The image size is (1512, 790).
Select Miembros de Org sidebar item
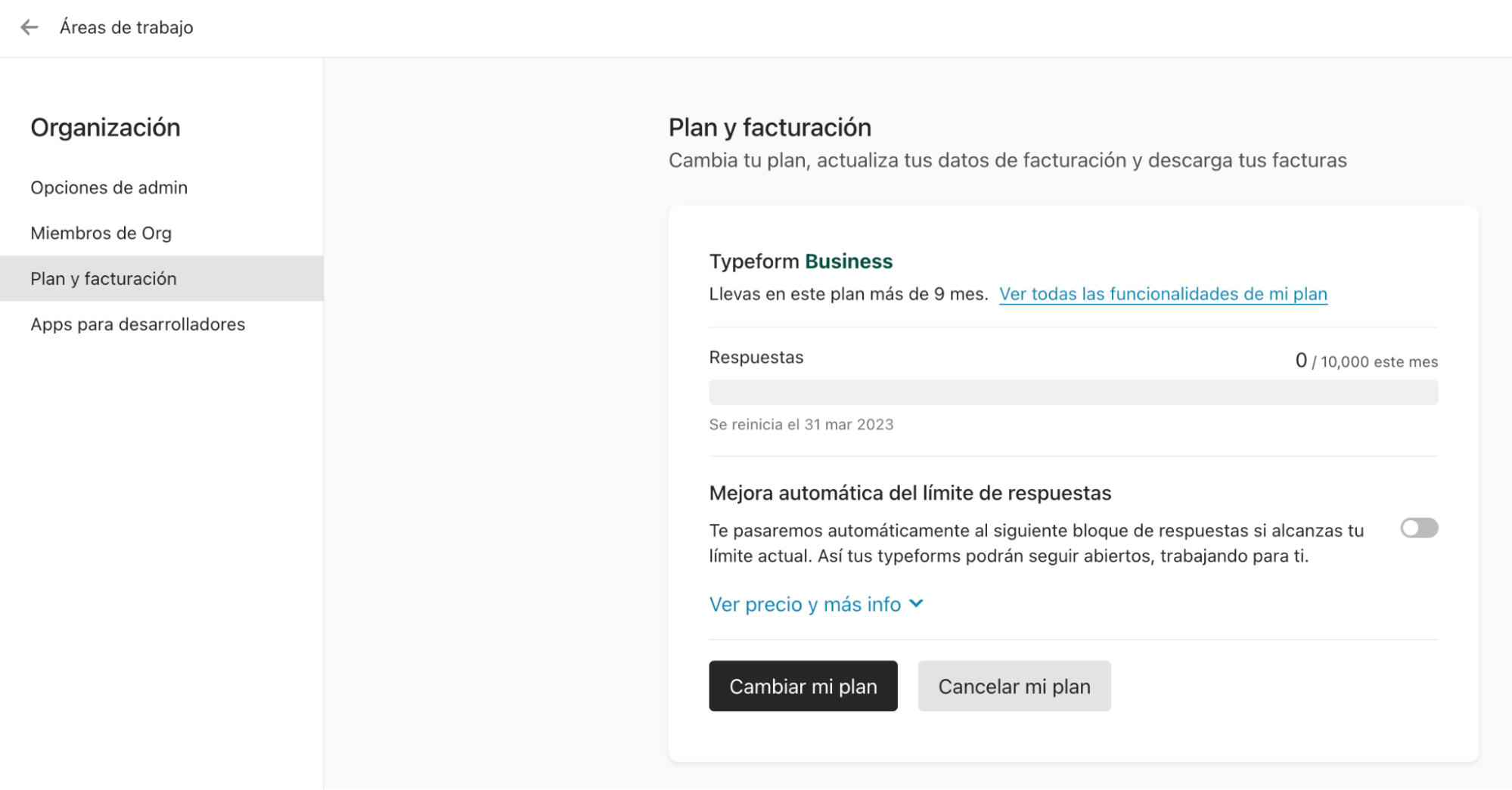pos(101,233)
